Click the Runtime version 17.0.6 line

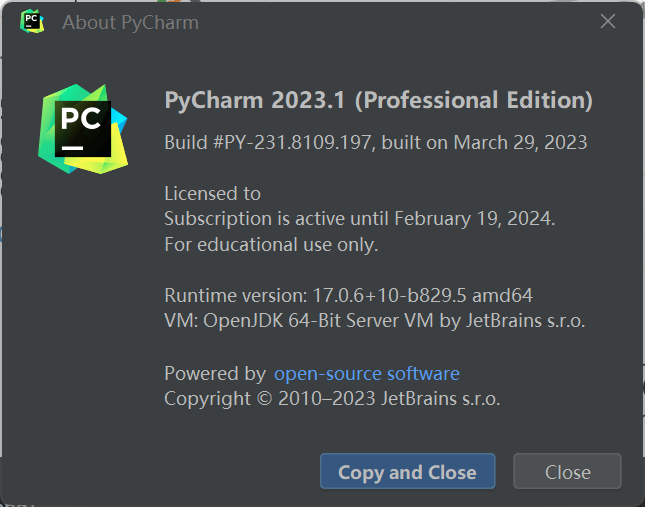[348, 295]
